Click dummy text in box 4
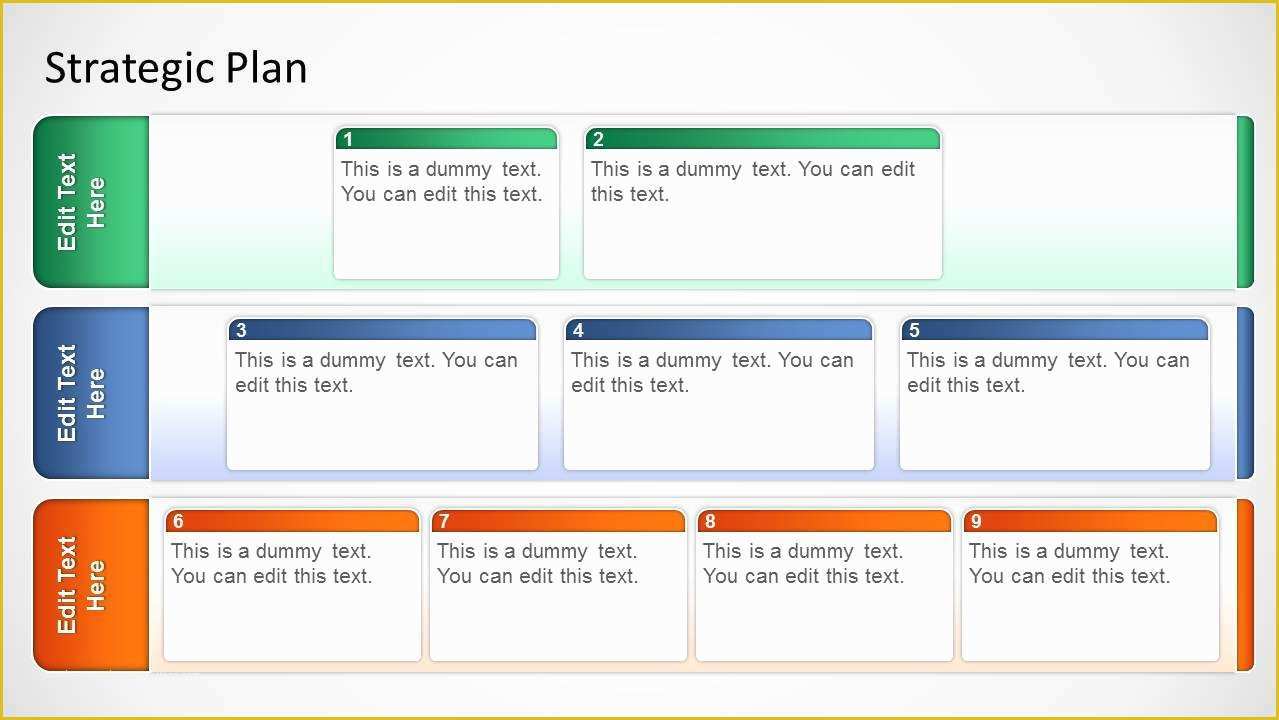This screenshot has width=1279, height=720. 712,373
